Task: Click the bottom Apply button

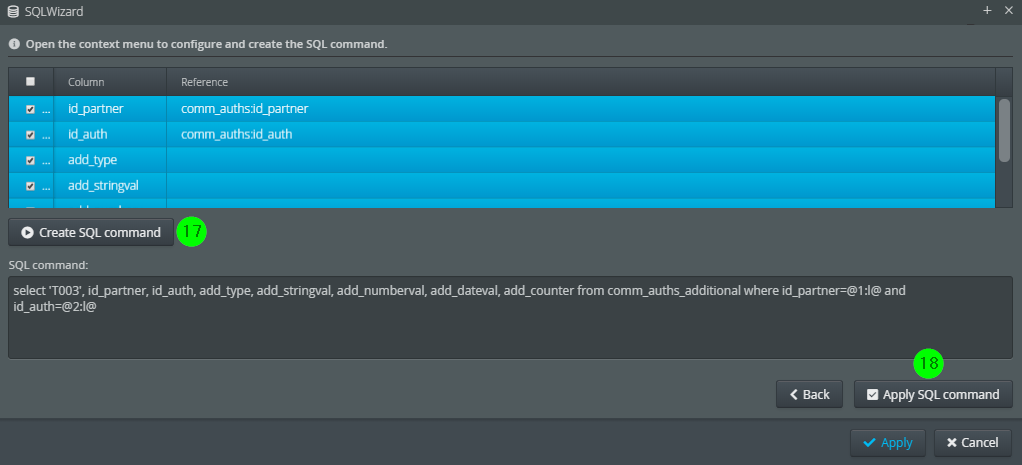Action: (x=887, y=443)
